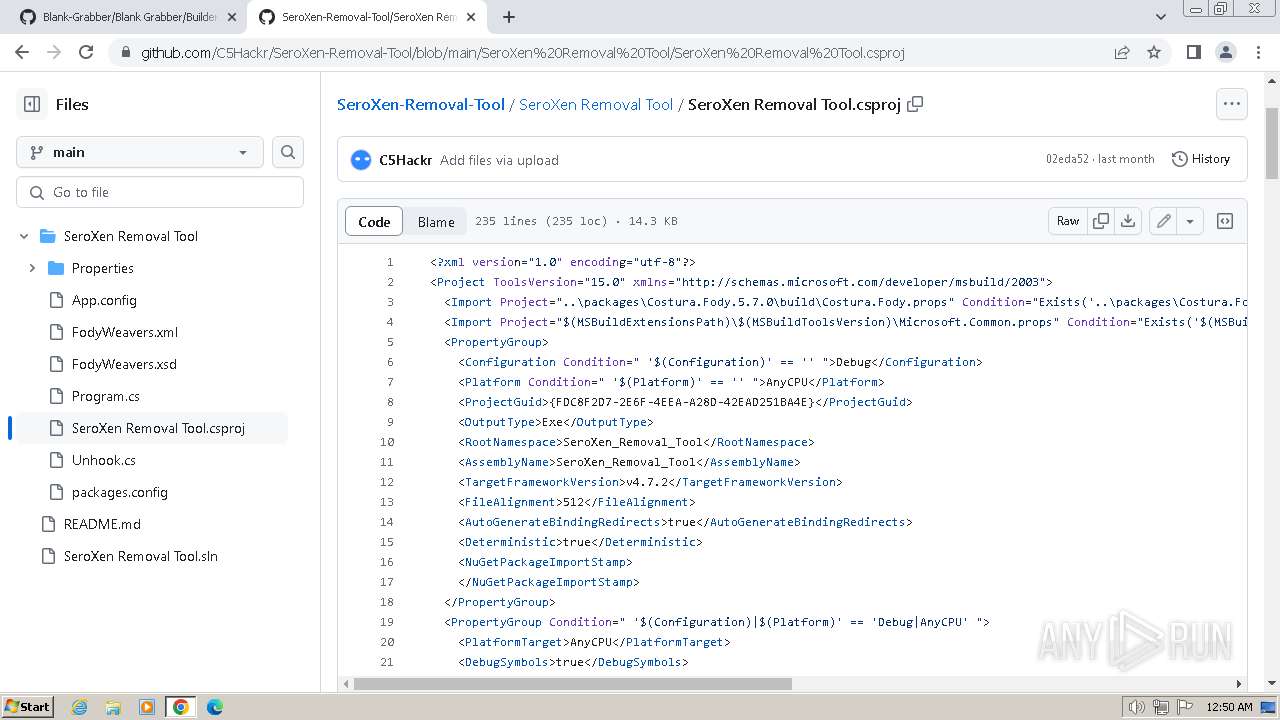Image resolution: width=1280 pixels, height=720 pixels.
Task: Open Program.cs file
Action: pos(106,396)
